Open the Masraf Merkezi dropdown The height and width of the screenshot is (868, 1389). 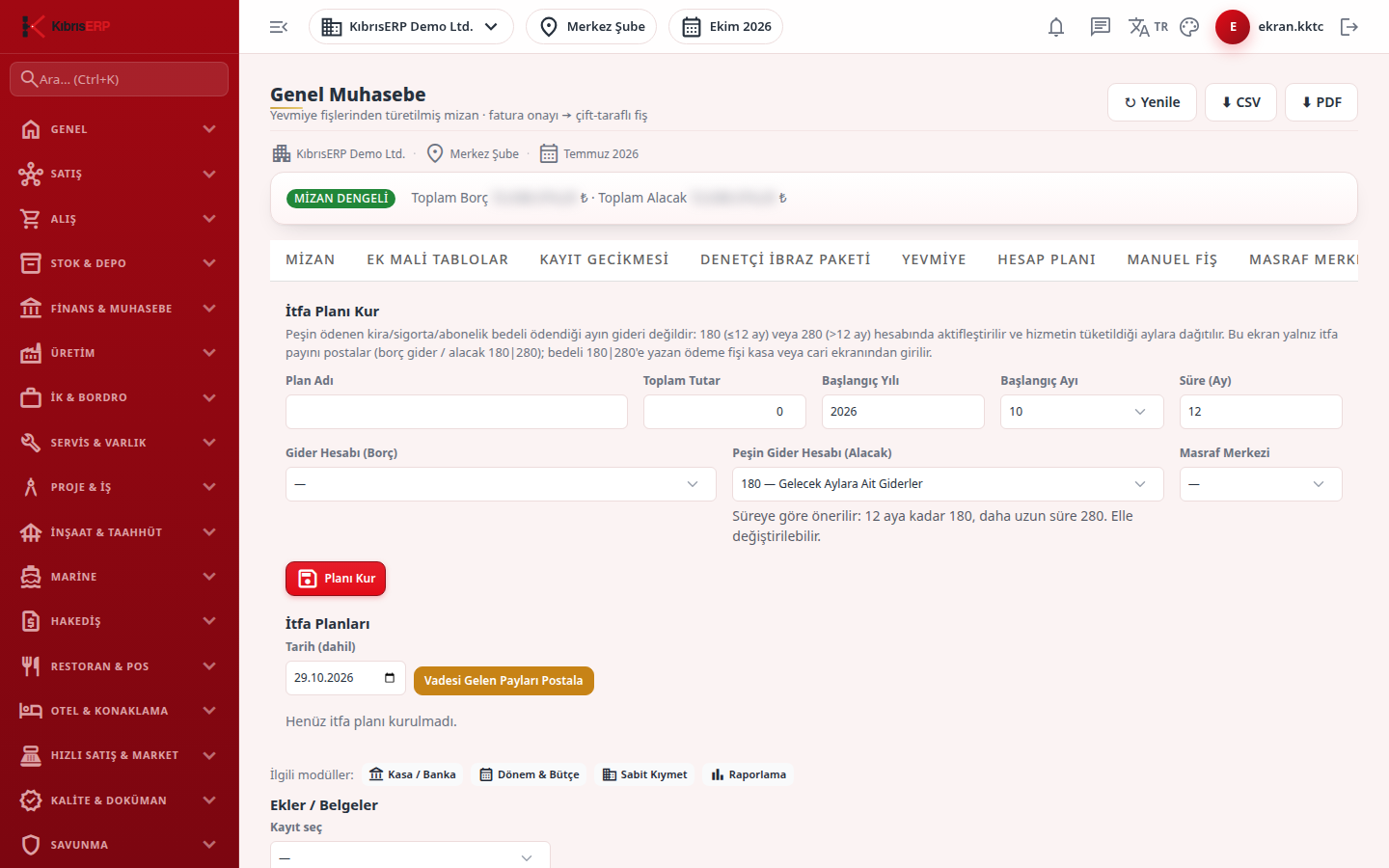pos(1261,484)
